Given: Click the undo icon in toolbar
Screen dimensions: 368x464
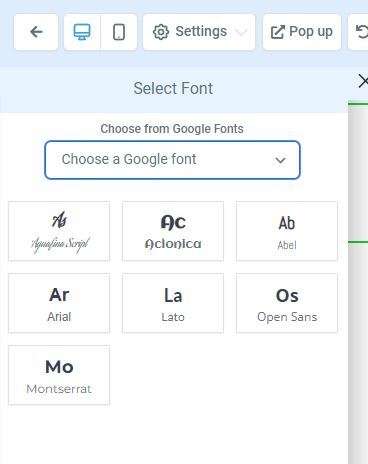Looking at the screenshot, I should coord(361,32).
